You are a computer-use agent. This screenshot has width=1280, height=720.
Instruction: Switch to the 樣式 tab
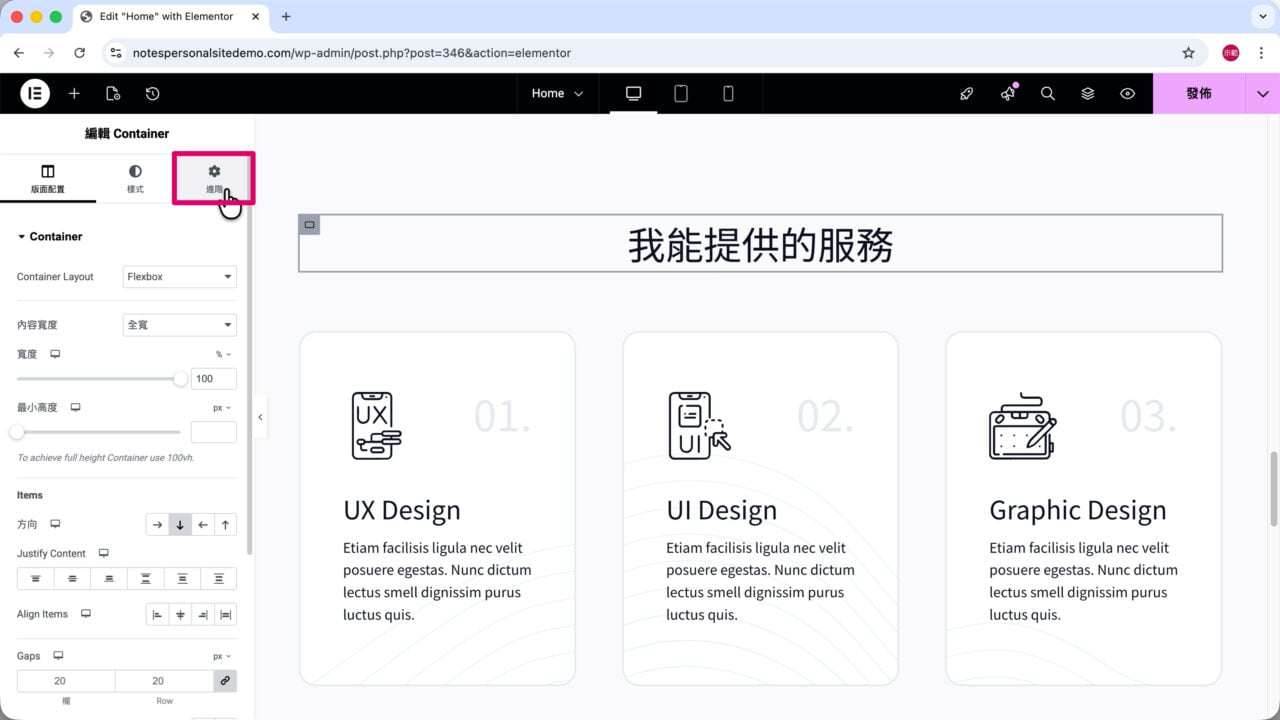click(x=135, y=179)
